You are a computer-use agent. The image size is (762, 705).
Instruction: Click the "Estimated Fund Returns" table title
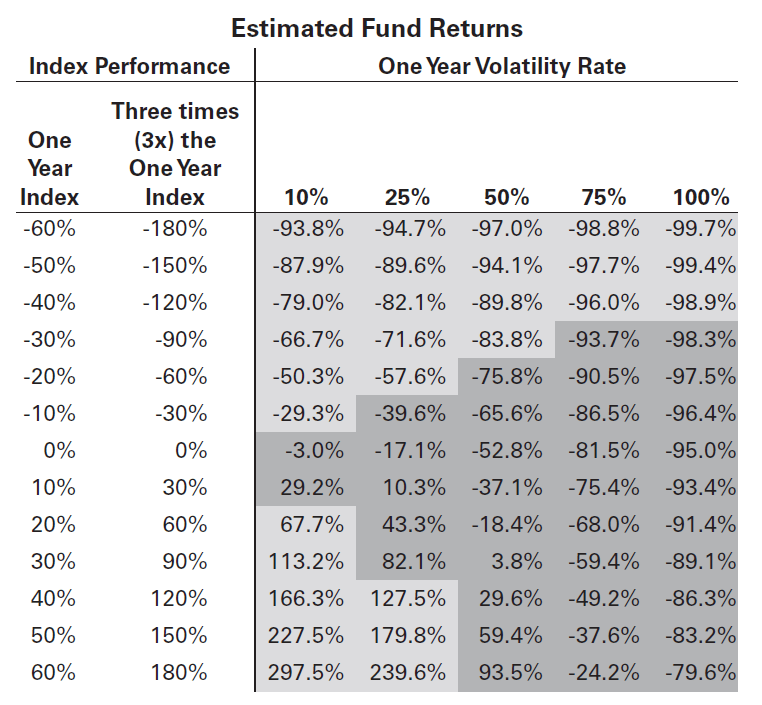pos(376,27)
